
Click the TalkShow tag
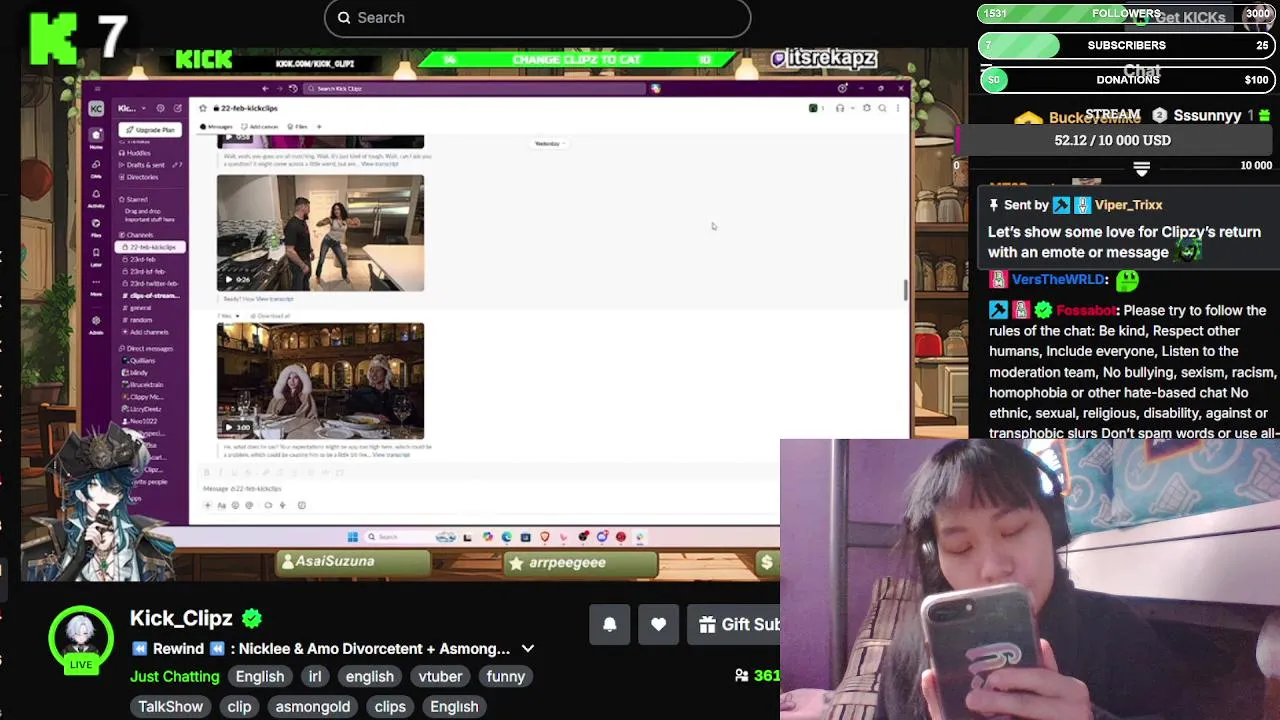pos(170,707)
